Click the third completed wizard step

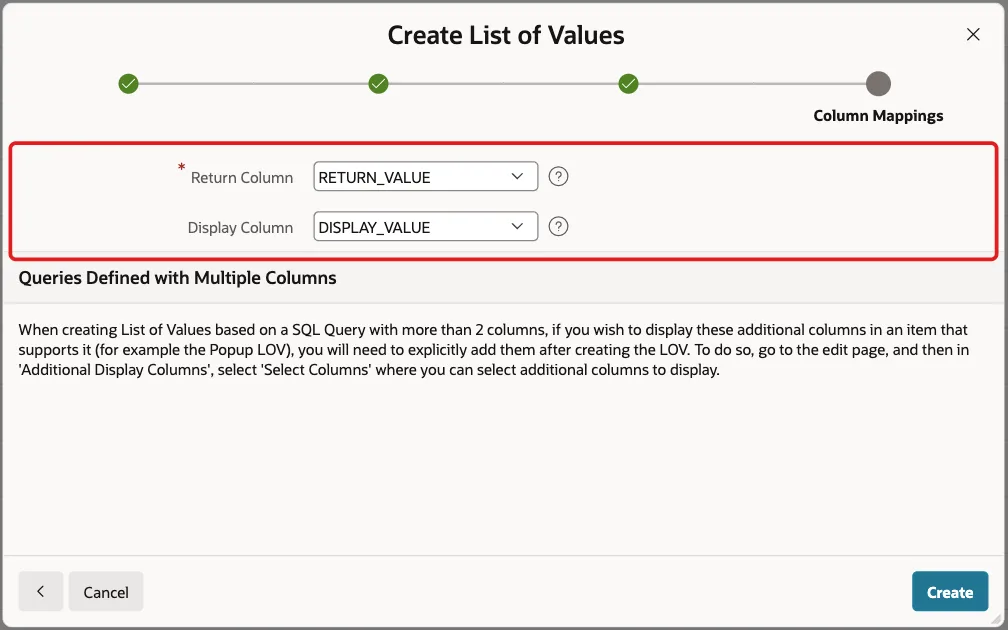point(628,84)
